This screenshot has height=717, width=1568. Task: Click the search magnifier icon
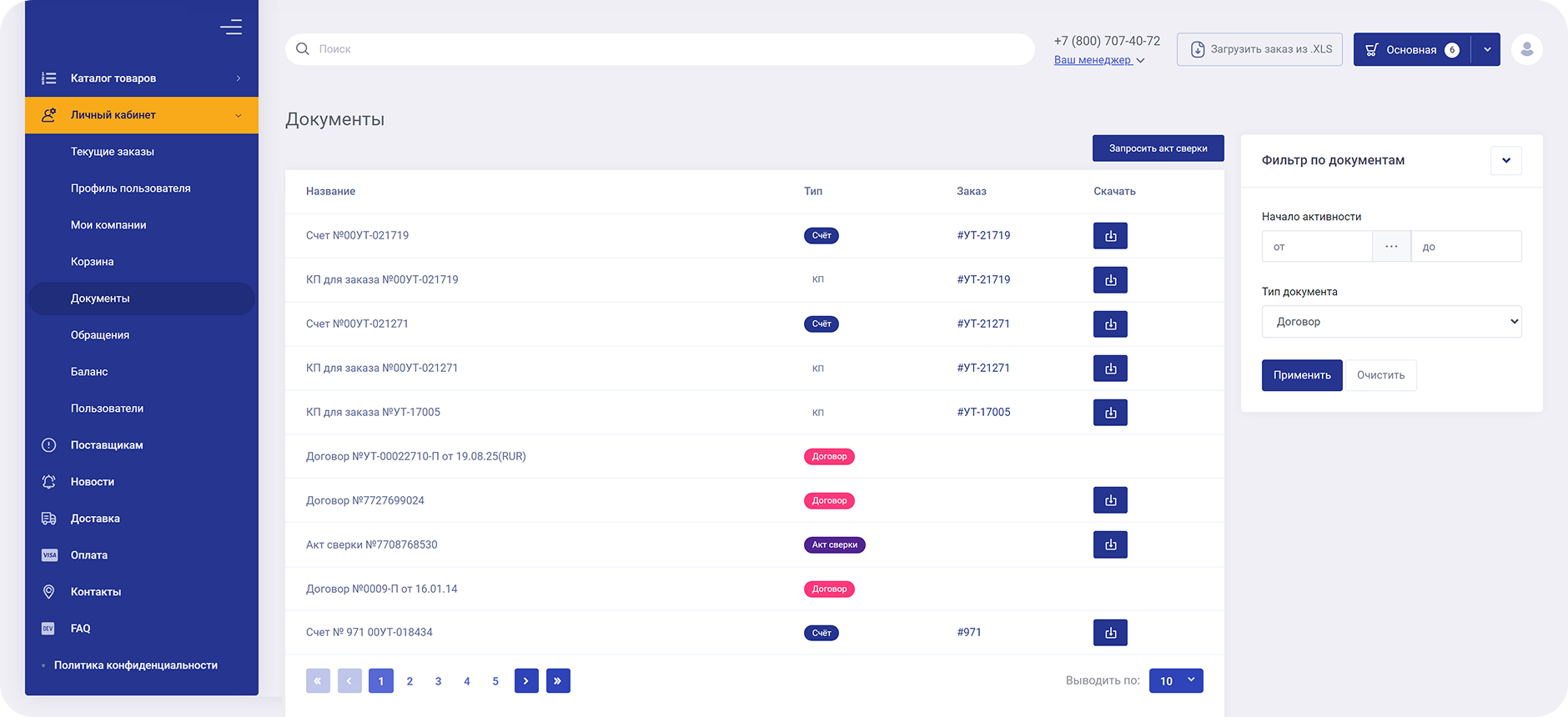point(303,49)
